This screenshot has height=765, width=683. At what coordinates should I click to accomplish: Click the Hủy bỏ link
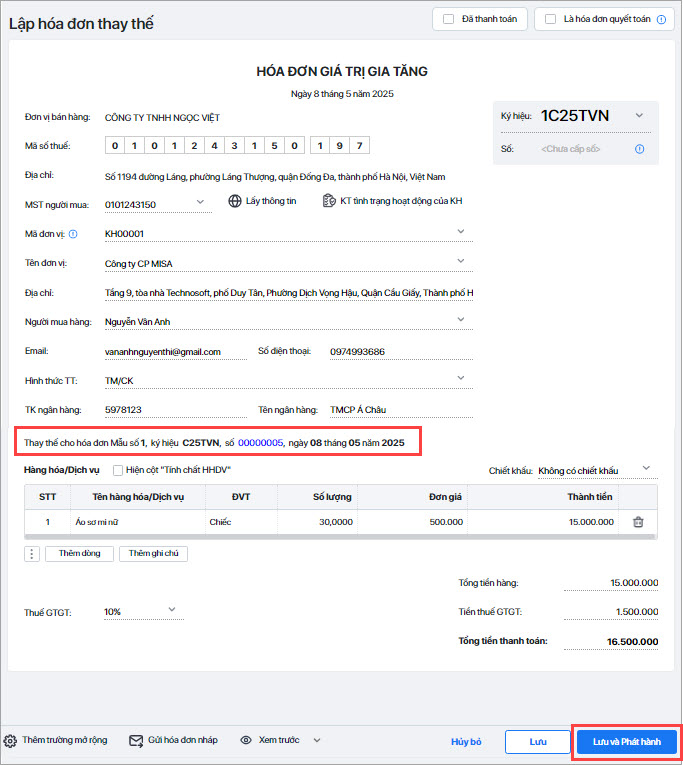click(x=466, y=742)
